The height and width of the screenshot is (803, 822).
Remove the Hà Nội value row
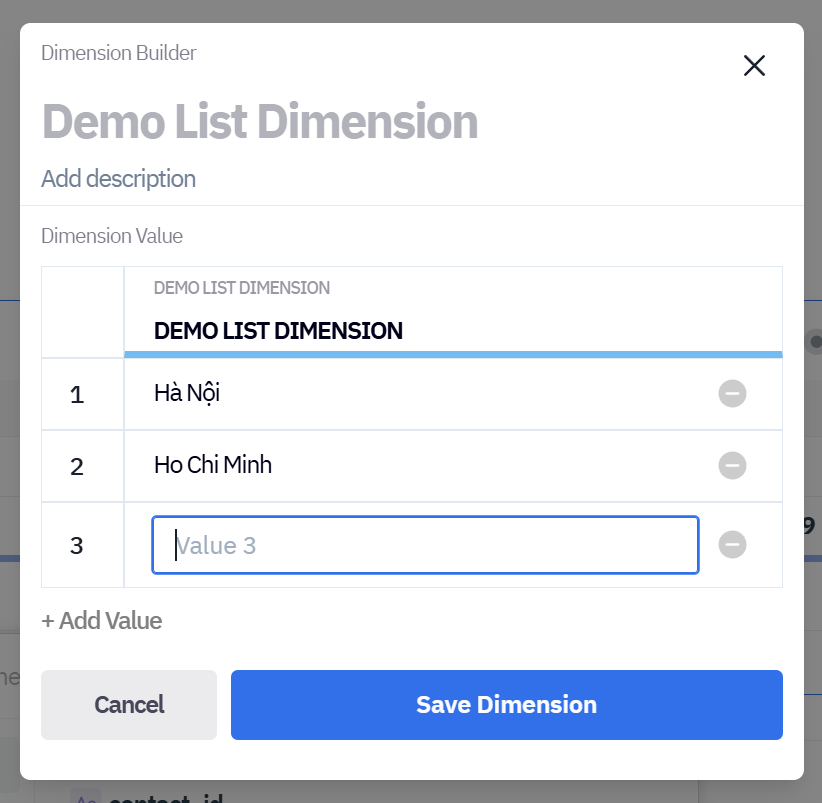[732, 394]
